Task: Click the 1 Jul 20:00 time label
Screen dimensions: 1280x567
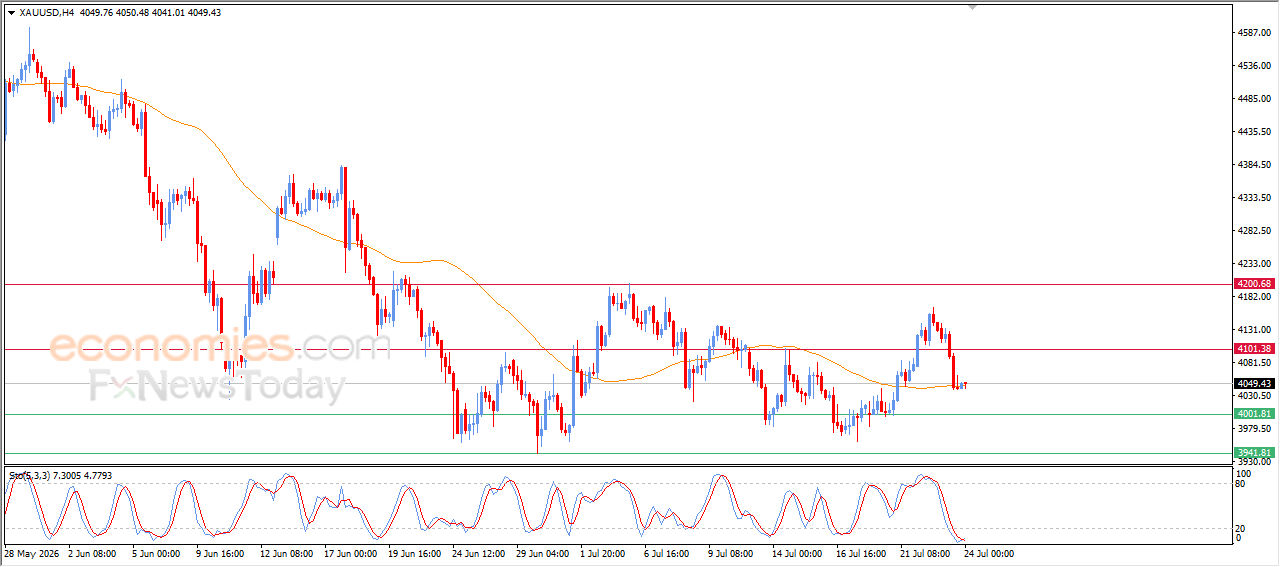Action: 603,553
